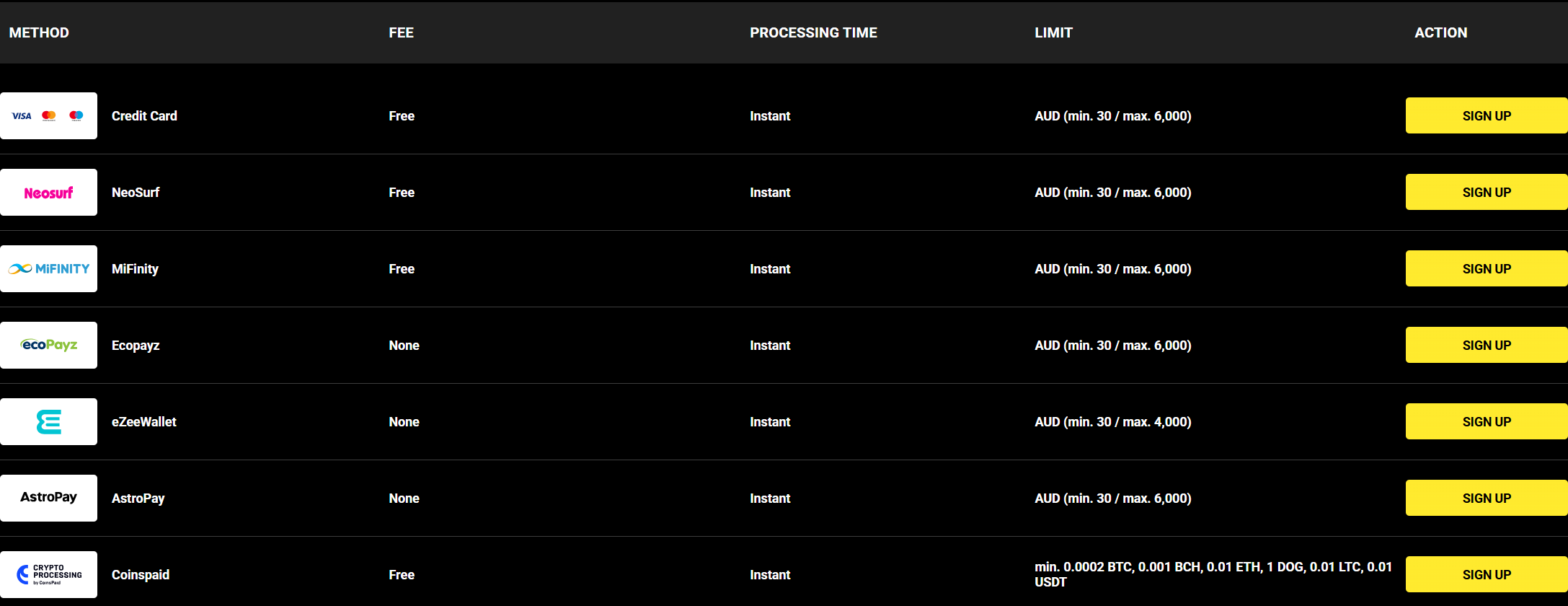Click the METHOD column header
The image size is (1568, 606).
pyautogui.click(x=39, y=32)
